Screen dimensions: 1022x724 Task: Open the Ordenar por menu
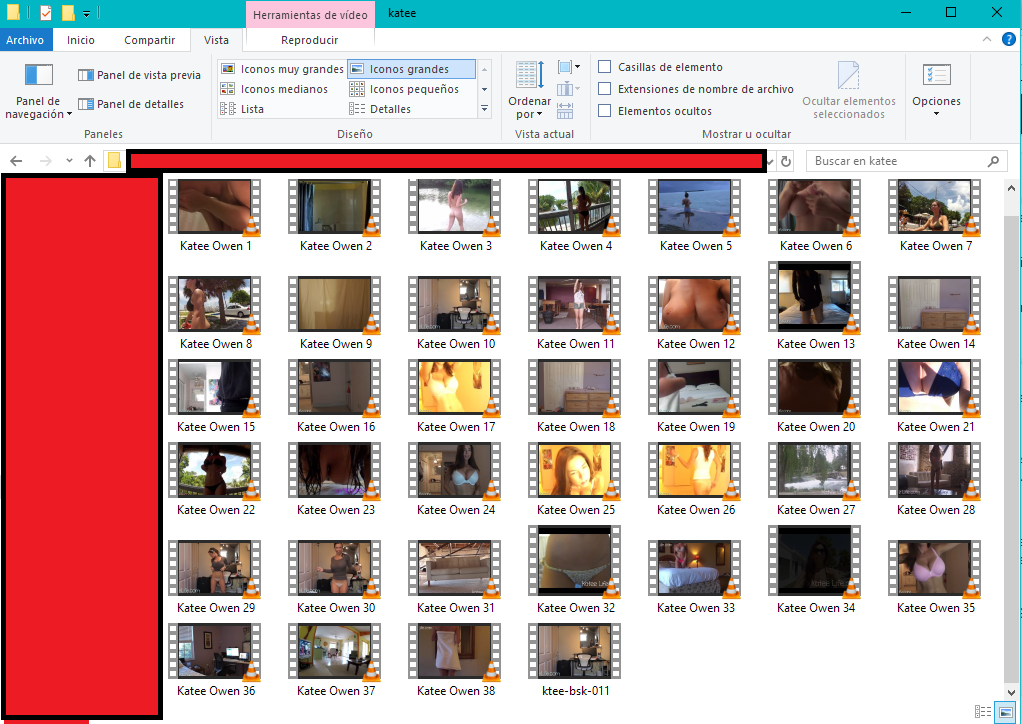529,91
